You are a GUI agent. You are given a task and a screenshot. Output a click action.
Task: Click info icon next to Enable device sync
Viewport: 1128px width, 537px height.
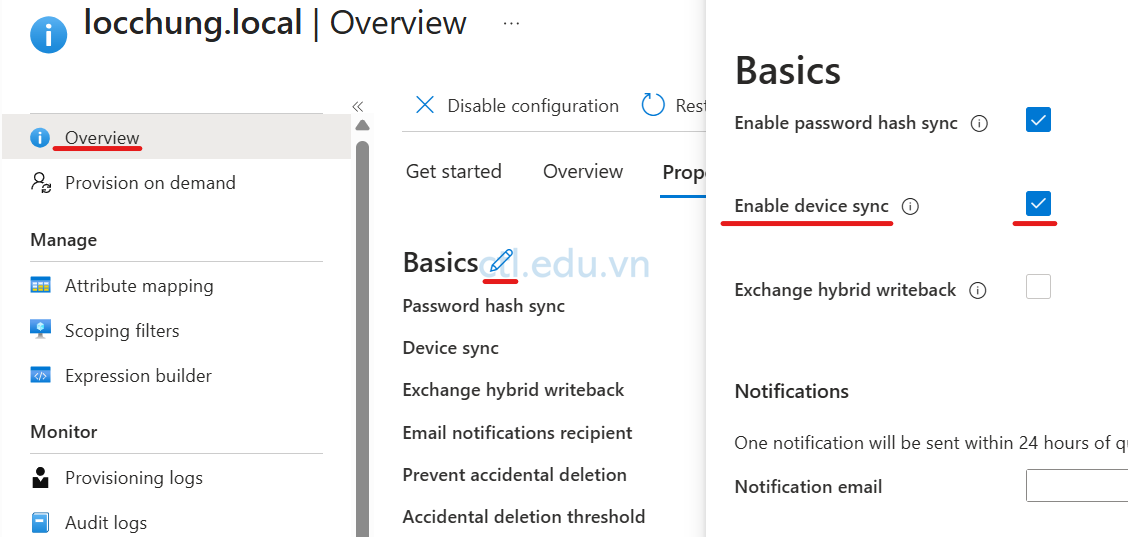click(x=910, y=207)
